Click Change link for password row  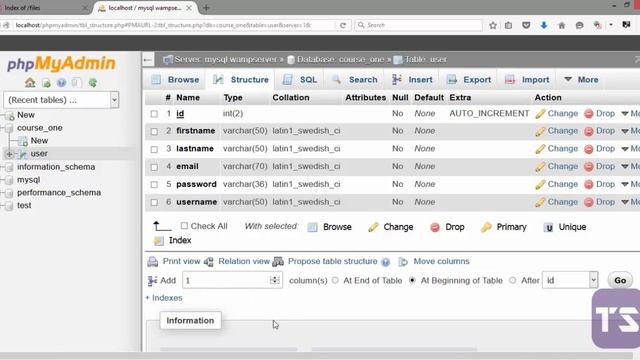click(x=562, y=184)
